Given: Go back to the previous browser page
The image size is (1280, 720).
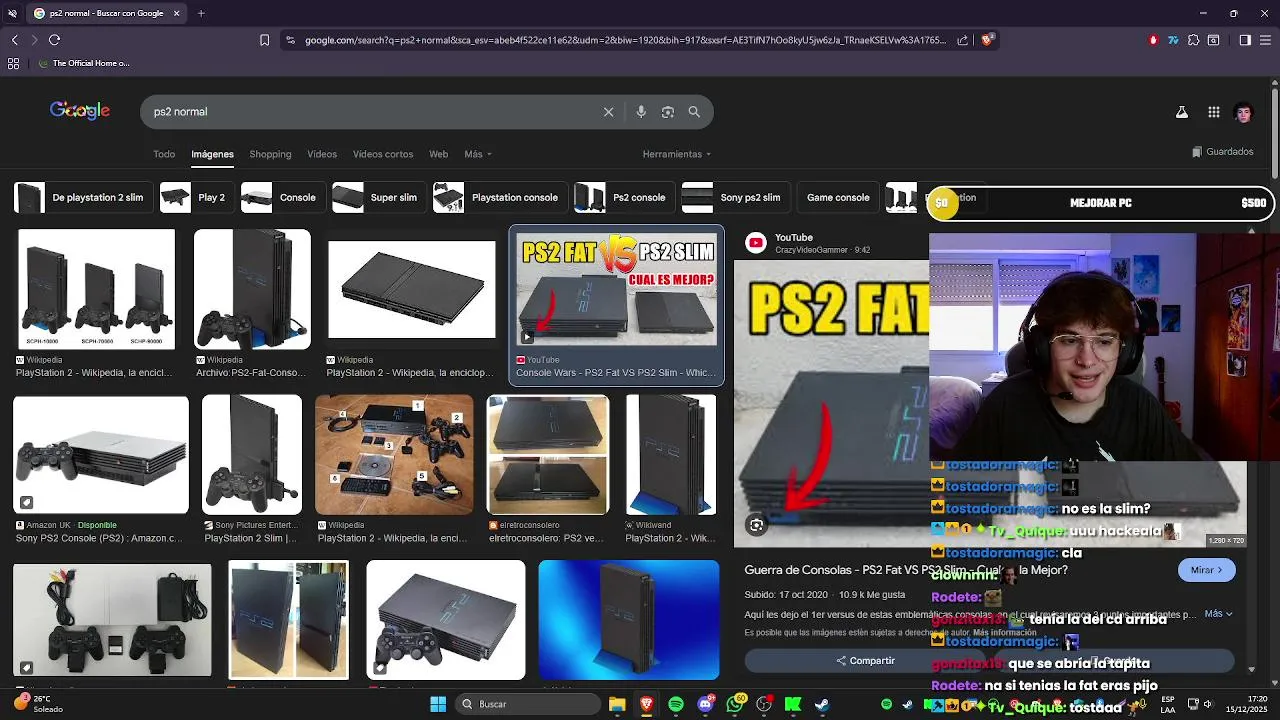Looking at the screenshot, I should tap(14, 40).
